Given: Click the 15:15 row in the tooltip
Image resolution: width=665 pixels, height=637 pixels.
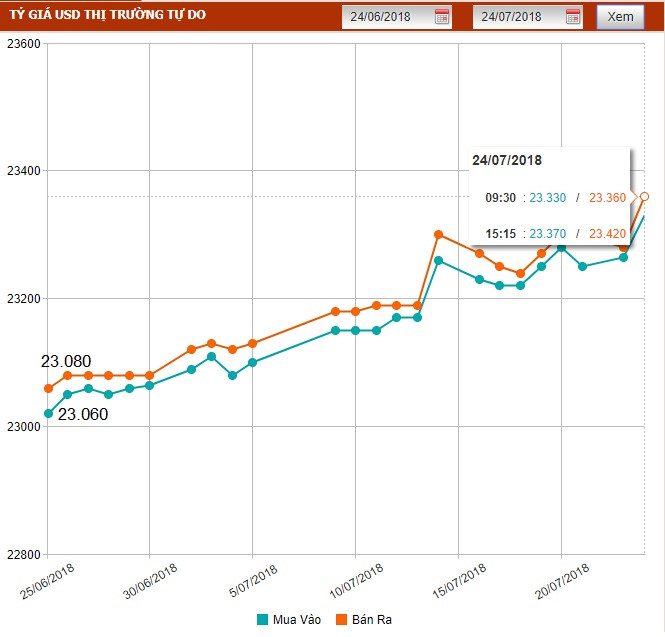Looking at the screenshot, I should pyautogui.click(x=555, y=234).
